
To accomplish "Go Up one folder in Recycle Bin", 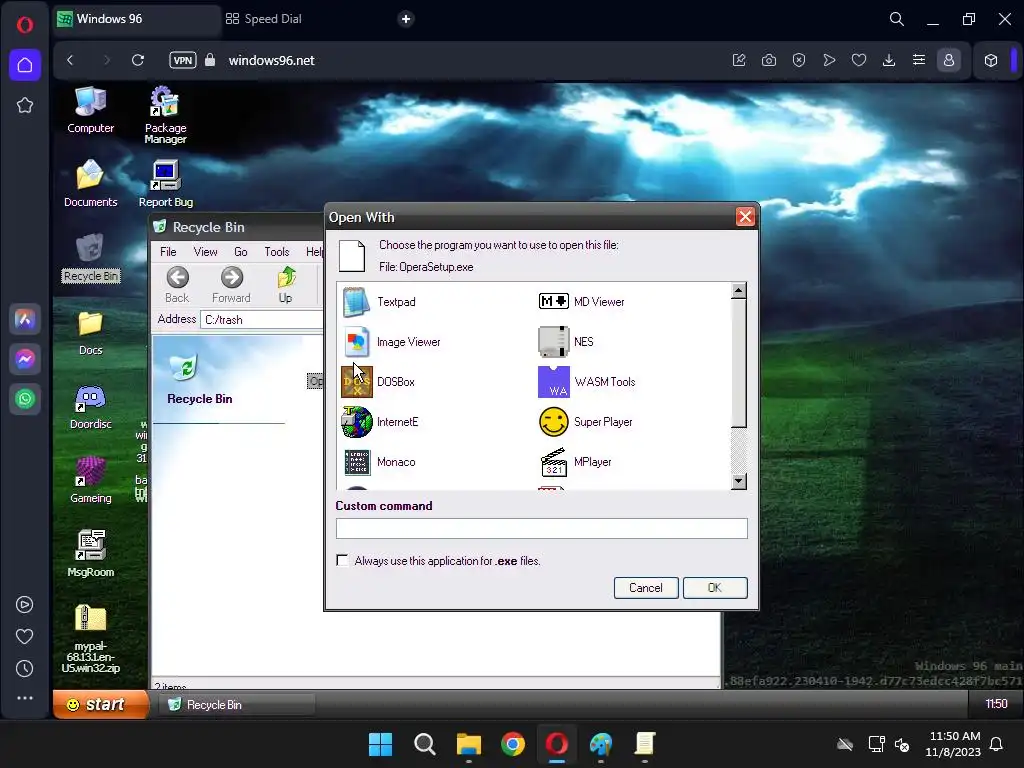I will point(285,285).
